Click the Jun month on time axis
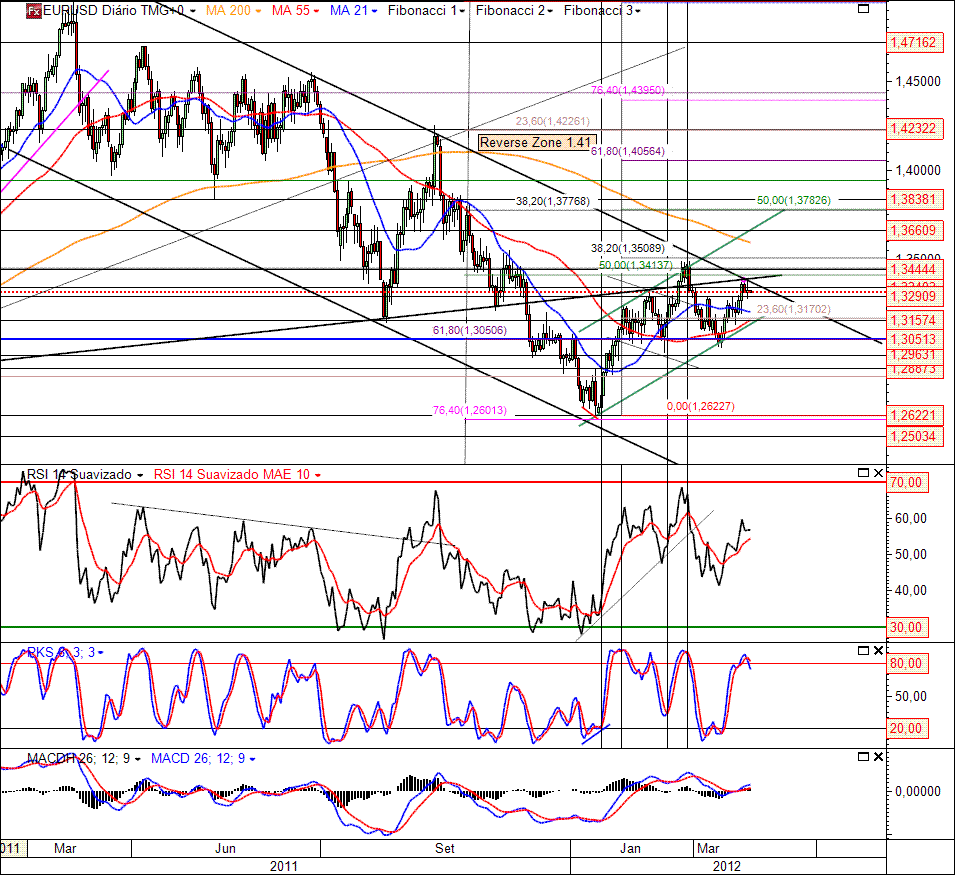 click(225, 848)
